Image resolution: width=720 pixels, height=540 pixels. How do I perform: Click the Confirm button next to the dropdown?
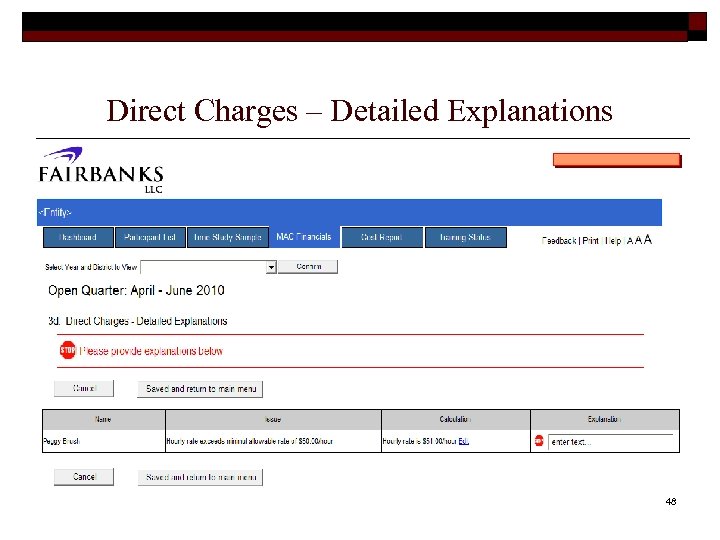[x=308, y=266]
